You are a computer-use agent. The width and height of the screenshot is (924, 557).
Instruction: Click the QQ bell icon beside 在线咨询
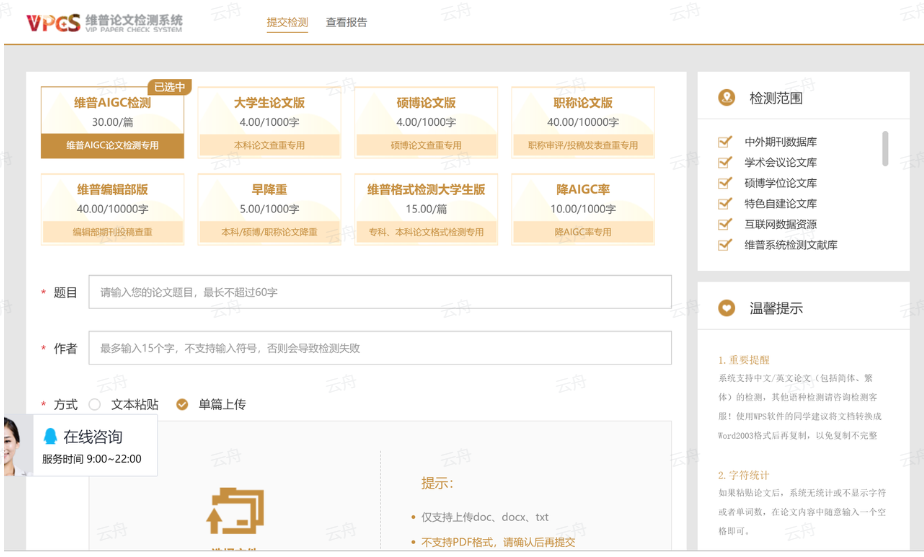click(50, 436)
